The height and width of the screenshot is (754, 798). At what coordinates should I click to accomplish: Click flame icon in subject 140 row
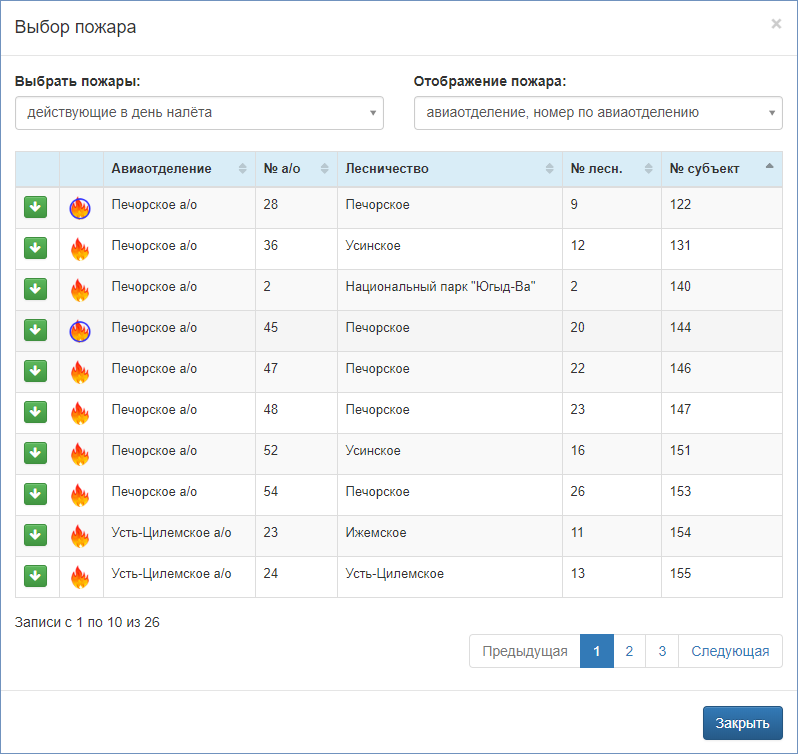[x=80, y=290]
